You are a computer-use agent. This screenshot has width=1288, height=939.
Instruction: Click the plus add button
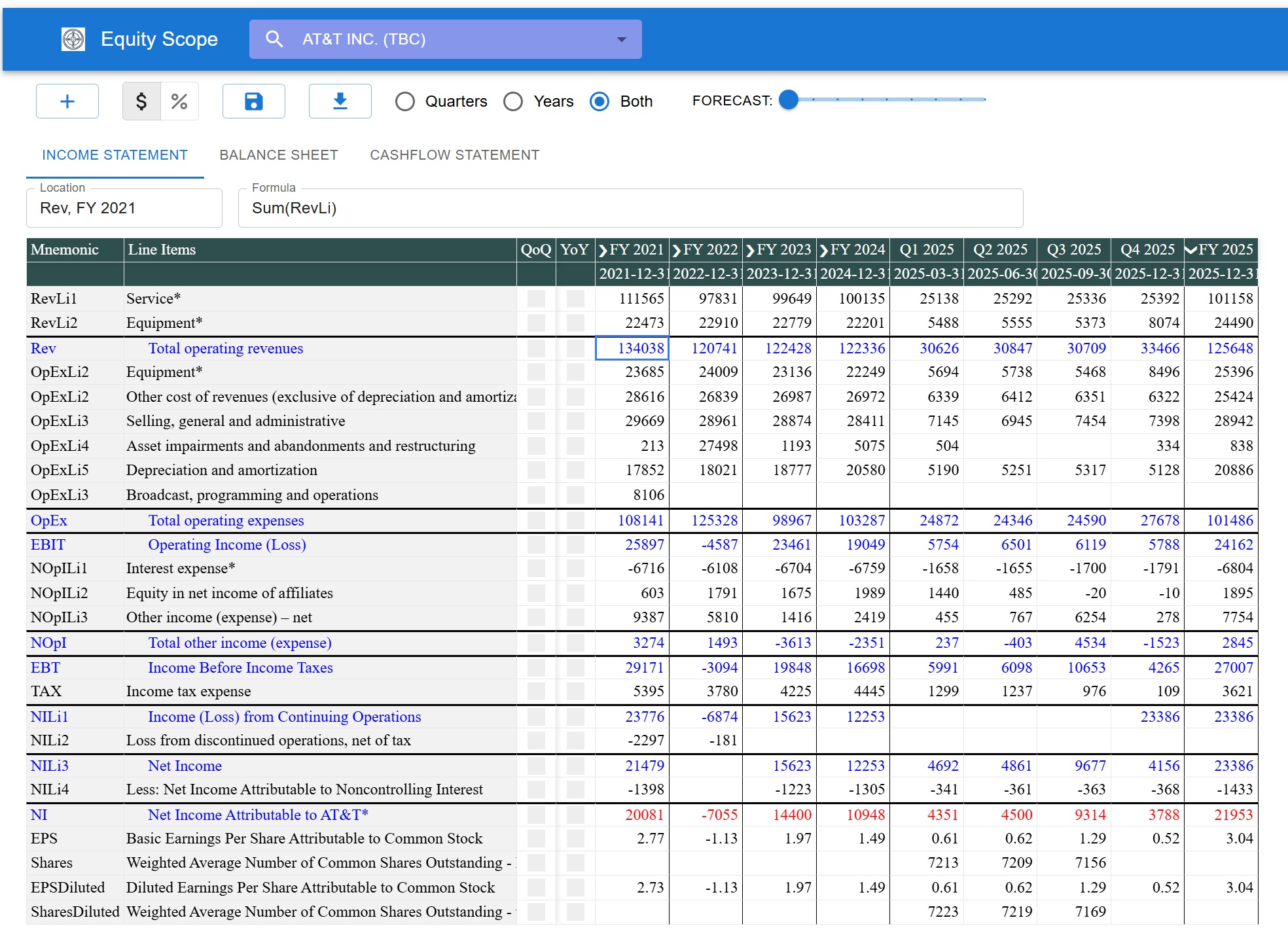pos(67,101)
